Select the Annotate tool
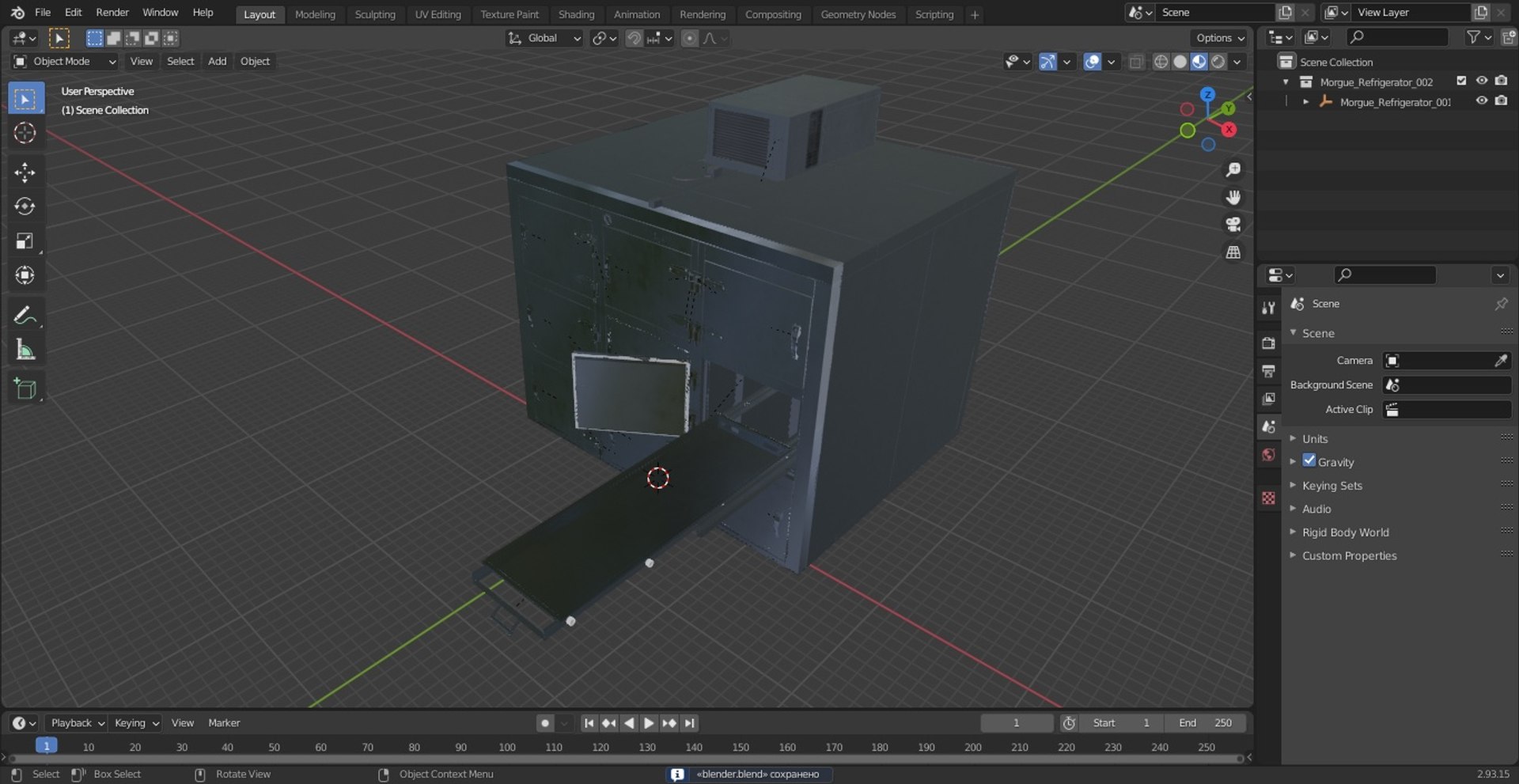 [x=26, y=315]
